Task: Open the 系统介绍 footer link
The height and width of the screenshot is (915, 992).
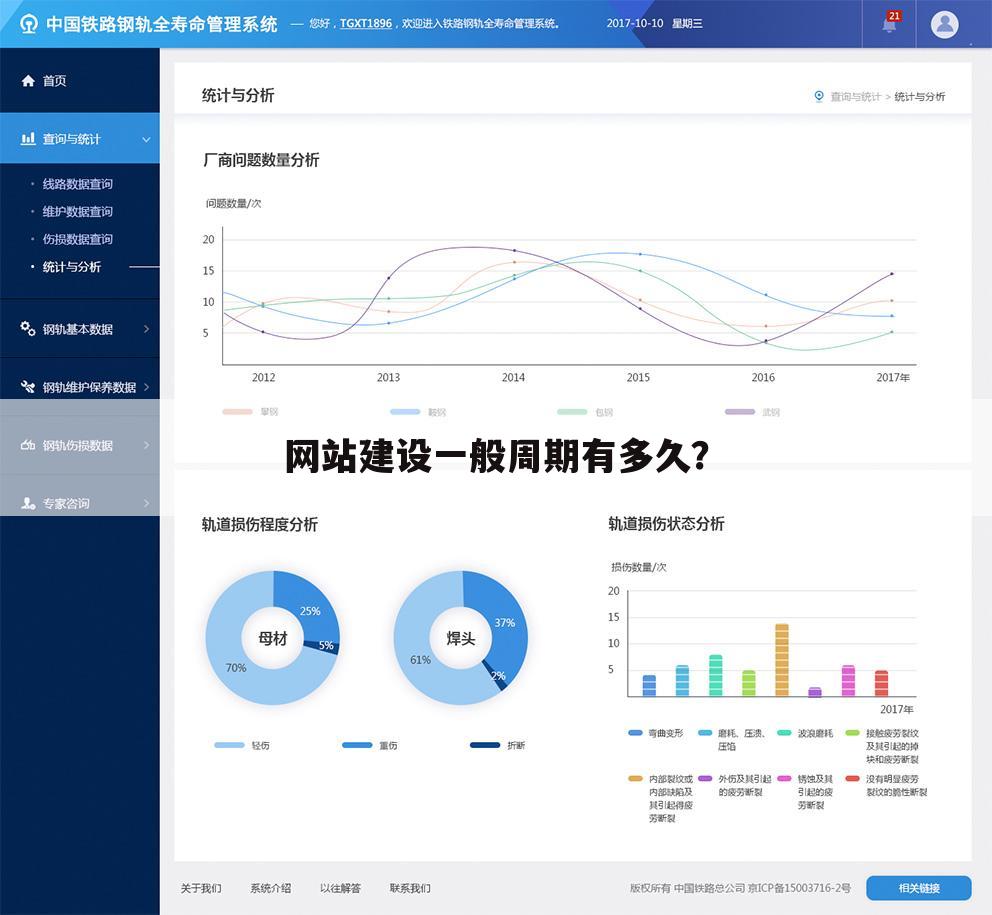Action: click(271, 888)
